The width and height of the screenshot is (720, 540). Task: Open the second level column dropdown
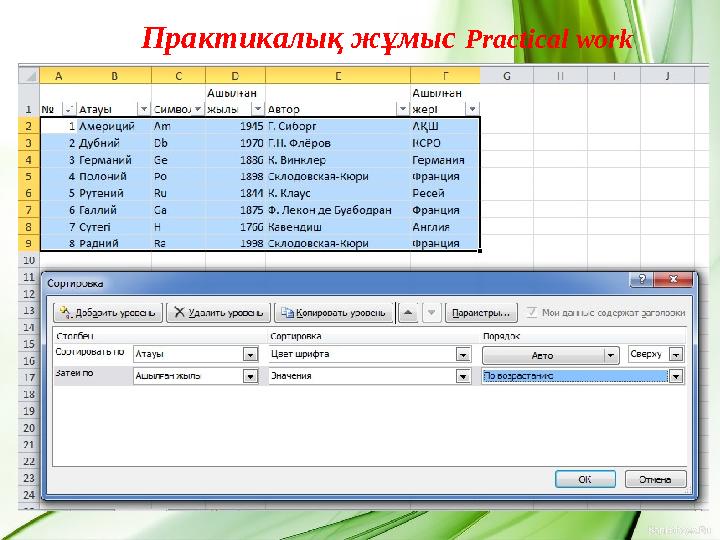[250, 377]
